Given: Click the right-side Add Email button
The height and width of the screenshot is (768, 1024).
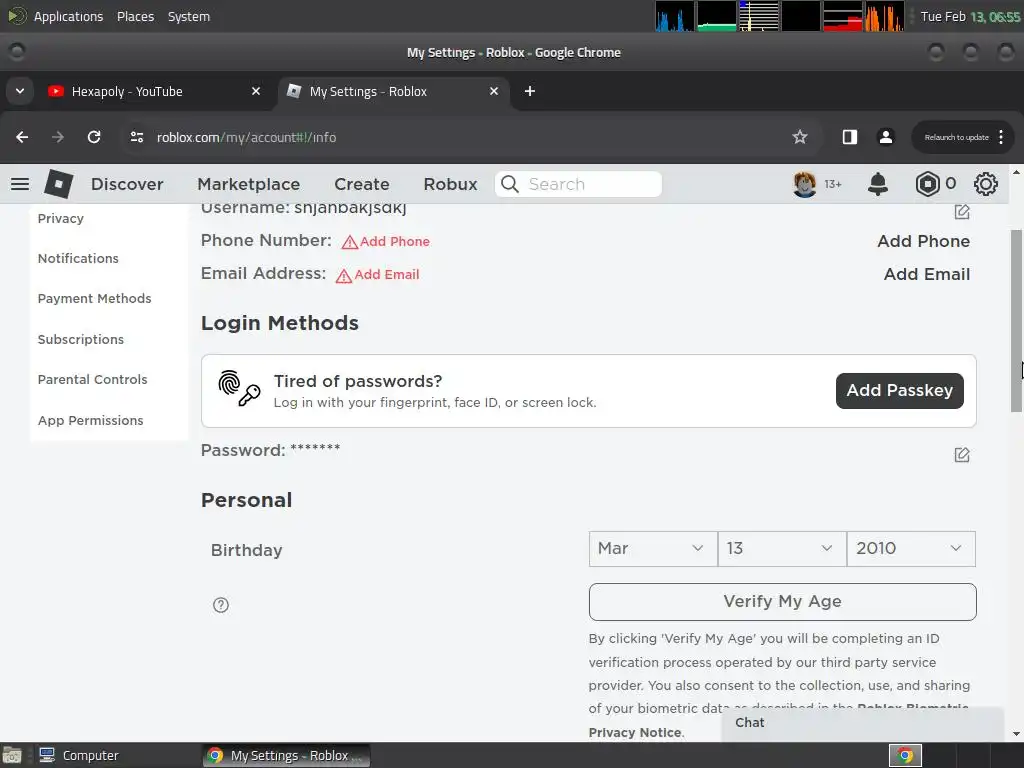Looking at the screenshot, I should [x=927, y=274].
